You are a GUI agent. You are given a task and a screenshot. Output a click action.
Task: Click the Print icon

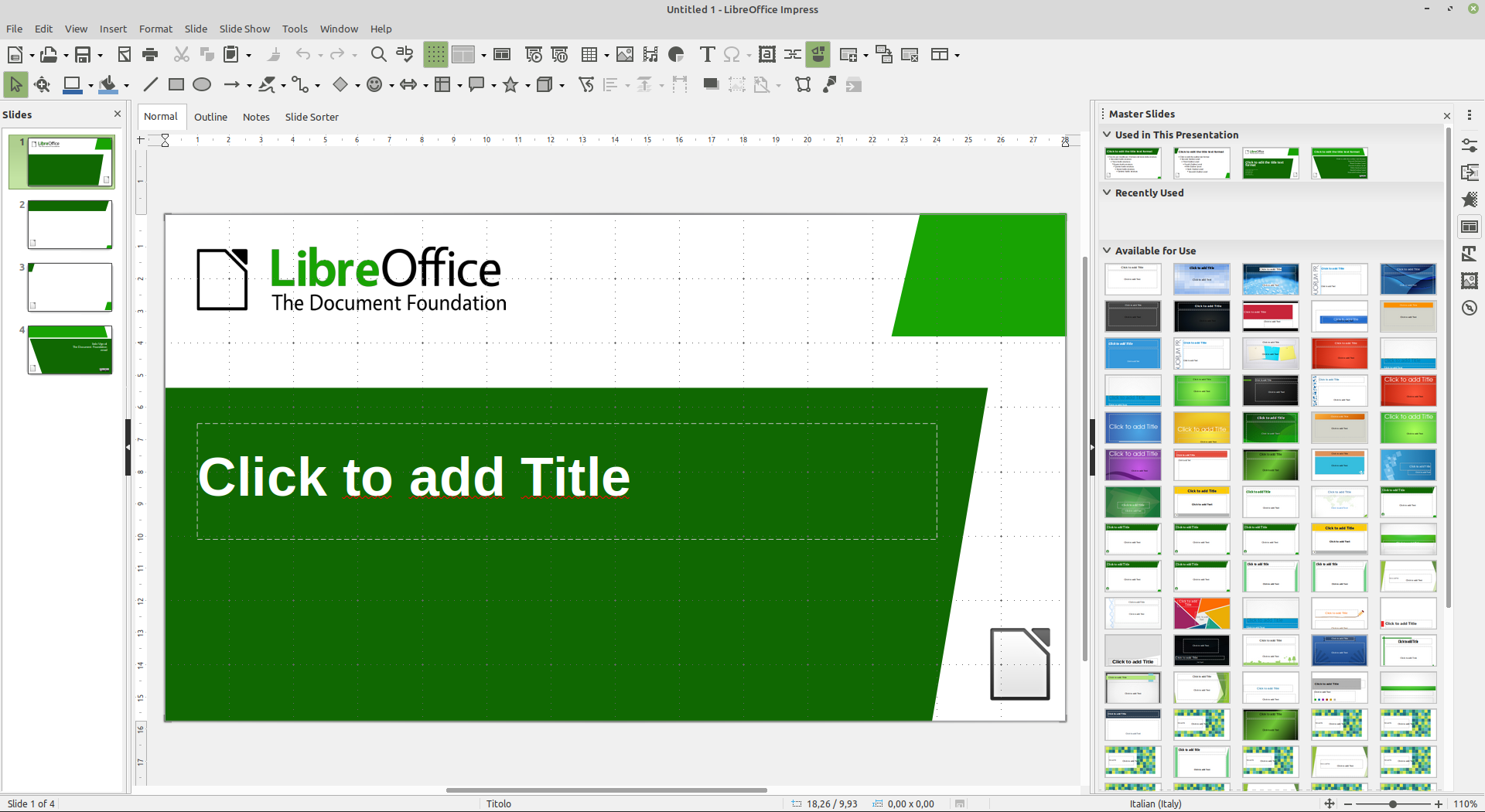[151, 55]
